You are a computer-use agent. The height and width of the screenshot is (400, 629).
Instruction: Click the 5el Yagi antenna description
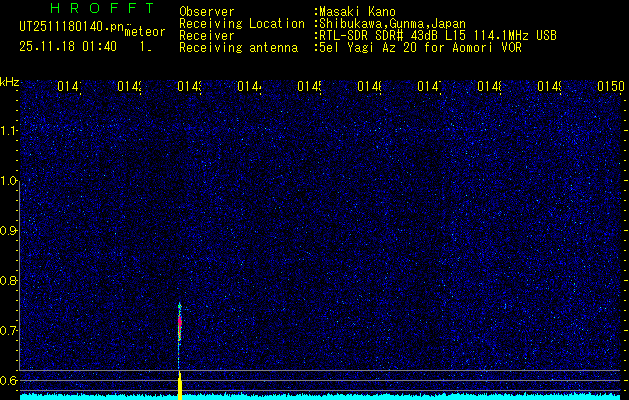coord(420,48)
